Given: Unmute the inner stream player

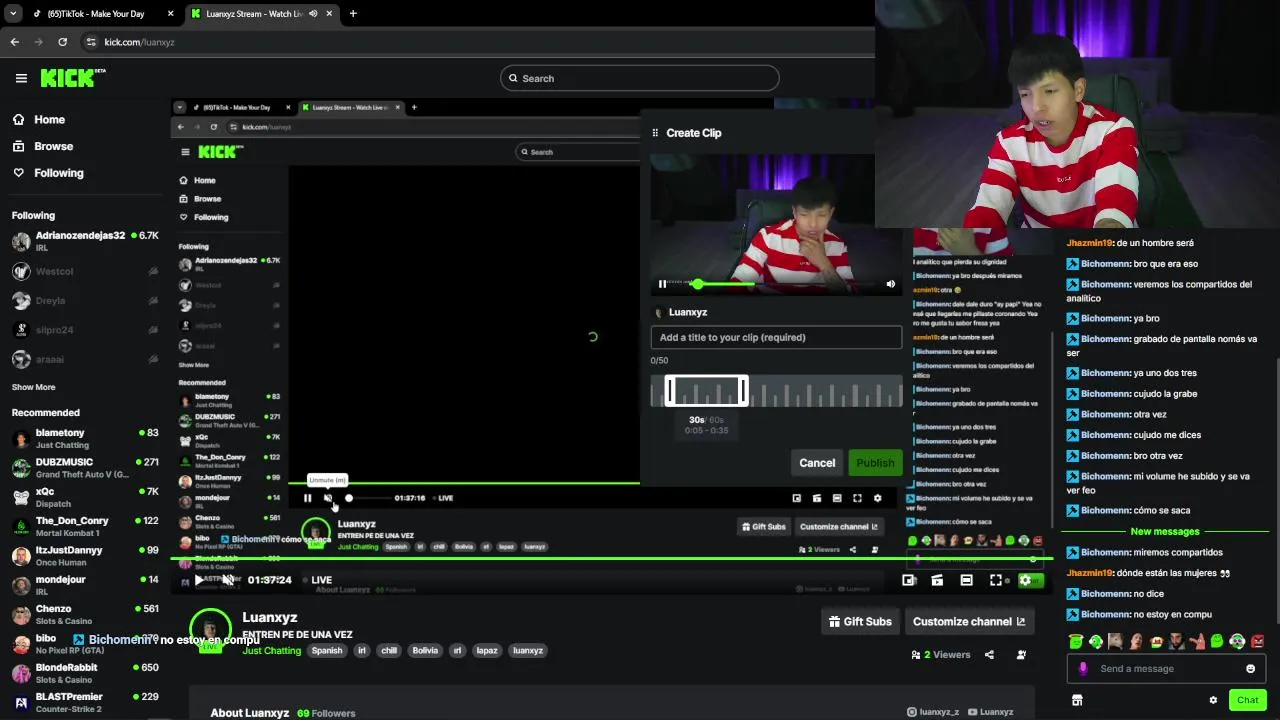Looking at the screenshot, I should (x=328, y=498).
